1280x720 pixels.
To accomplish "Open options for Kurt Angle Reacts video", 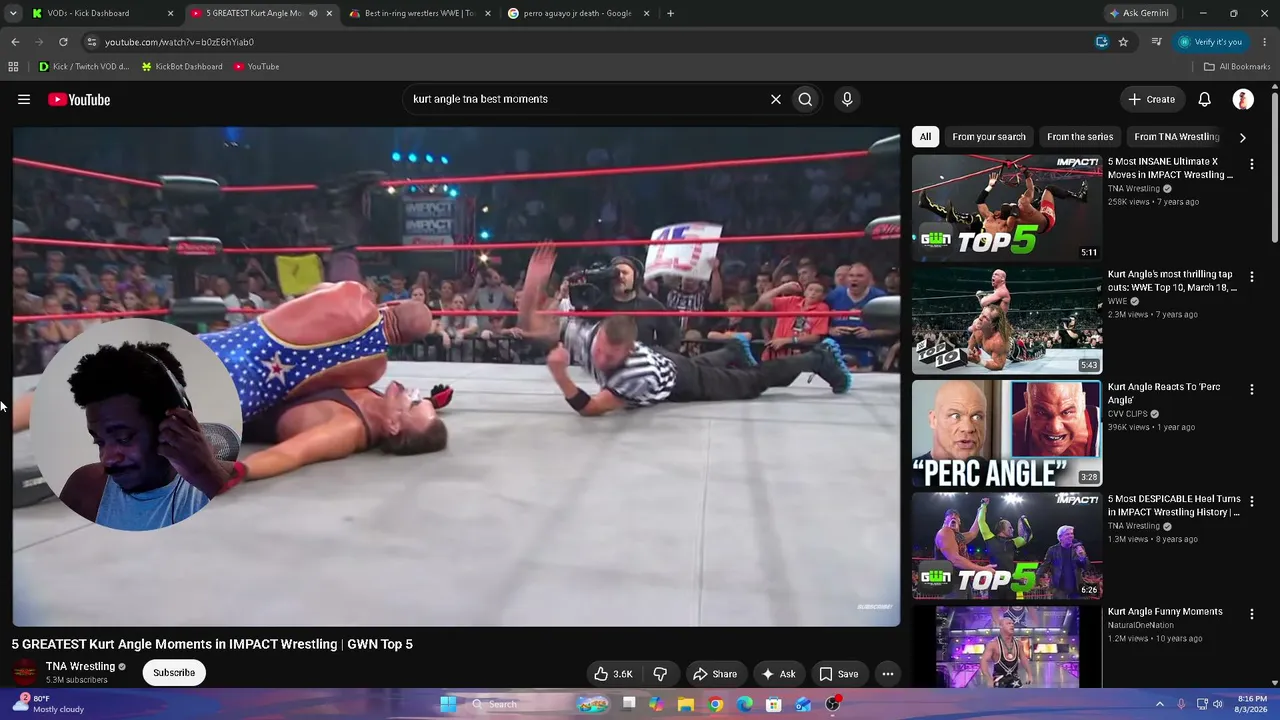I will point(1251,389).
